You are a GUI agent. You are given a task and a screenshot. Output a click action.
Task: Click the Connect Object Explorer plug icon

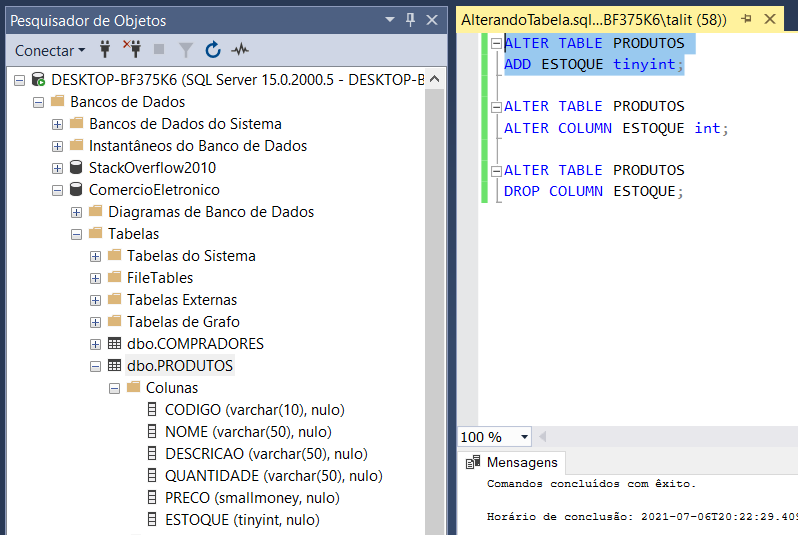coord(105,49)
